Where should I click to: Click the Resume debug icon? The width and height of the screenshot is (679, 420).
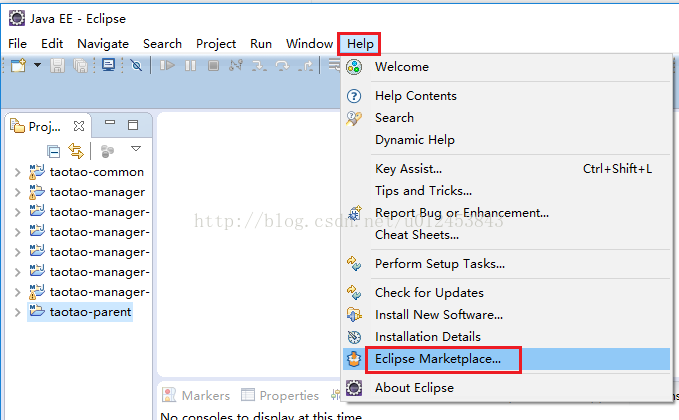(167, 66)
